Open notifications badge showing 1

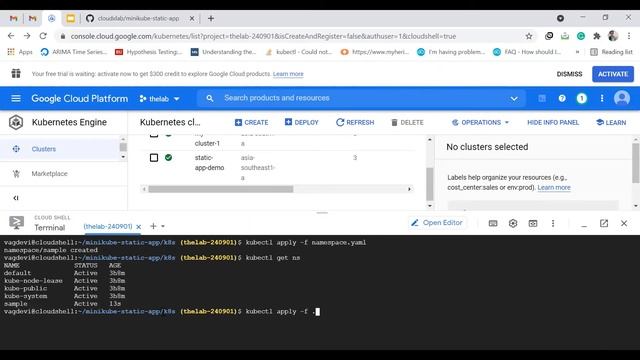582,98
